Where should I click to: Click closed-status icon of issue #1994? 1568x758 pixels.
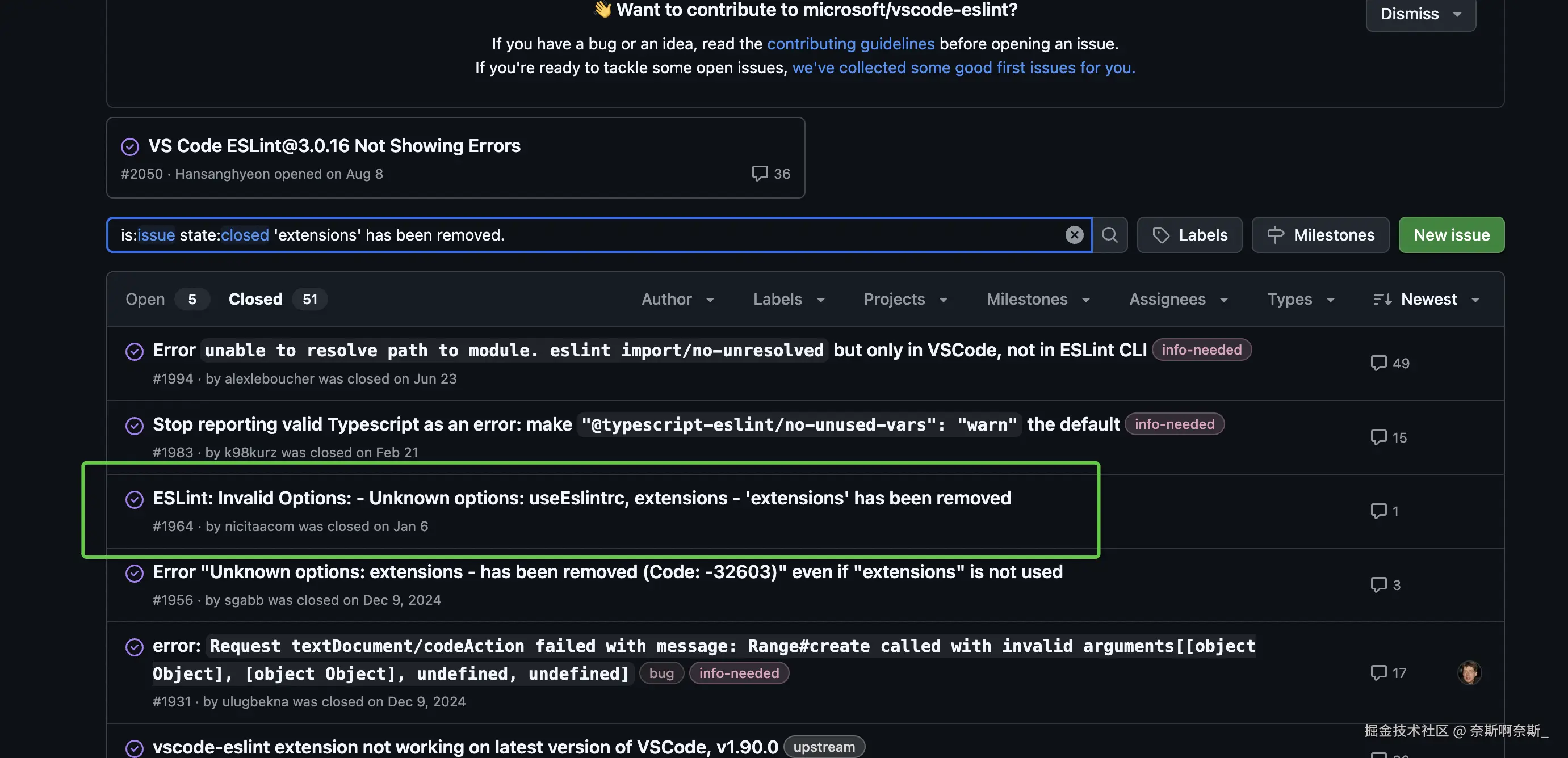tap(134, 352)
